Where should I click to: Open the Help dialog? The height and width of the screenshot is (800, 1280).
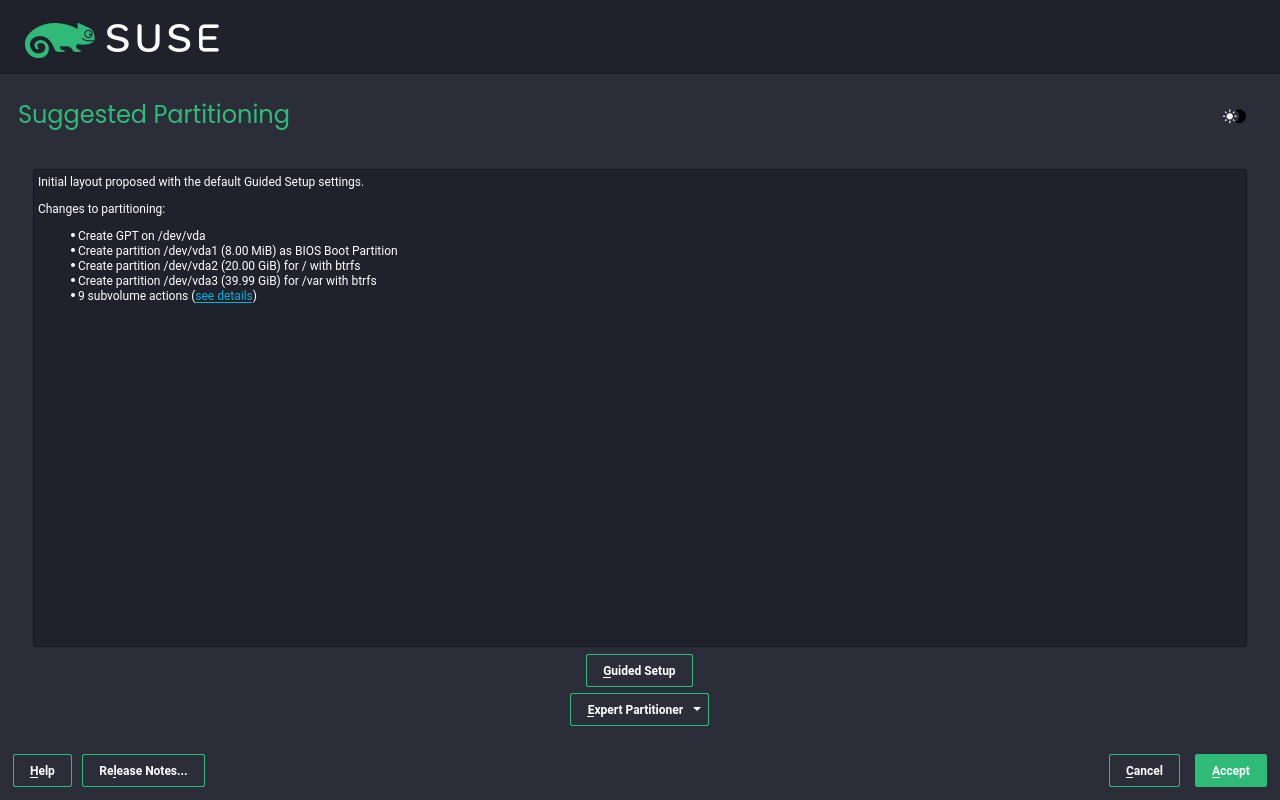tap(42, 771)
